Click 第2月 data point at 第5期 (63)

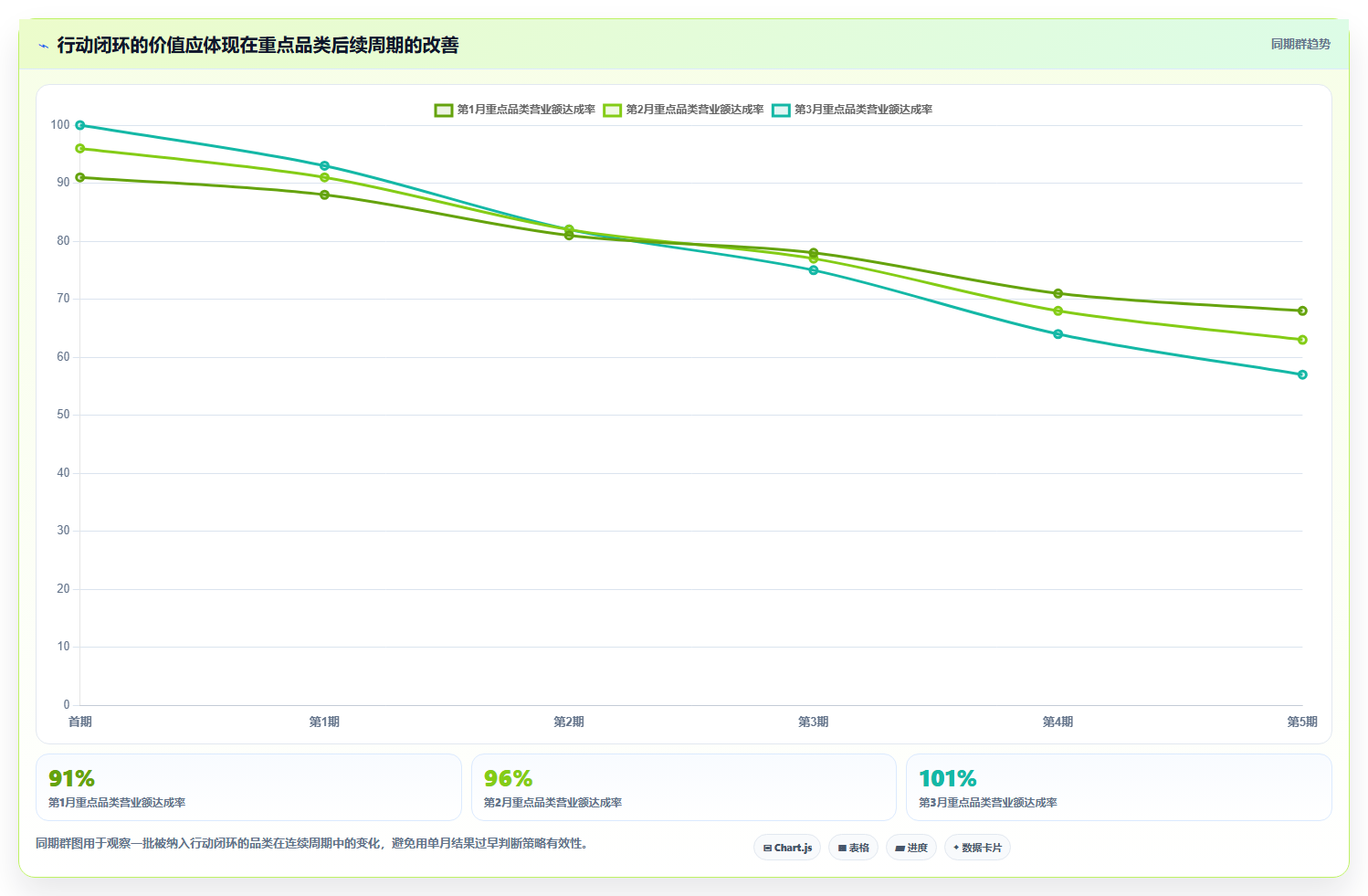pos(1302,340)
